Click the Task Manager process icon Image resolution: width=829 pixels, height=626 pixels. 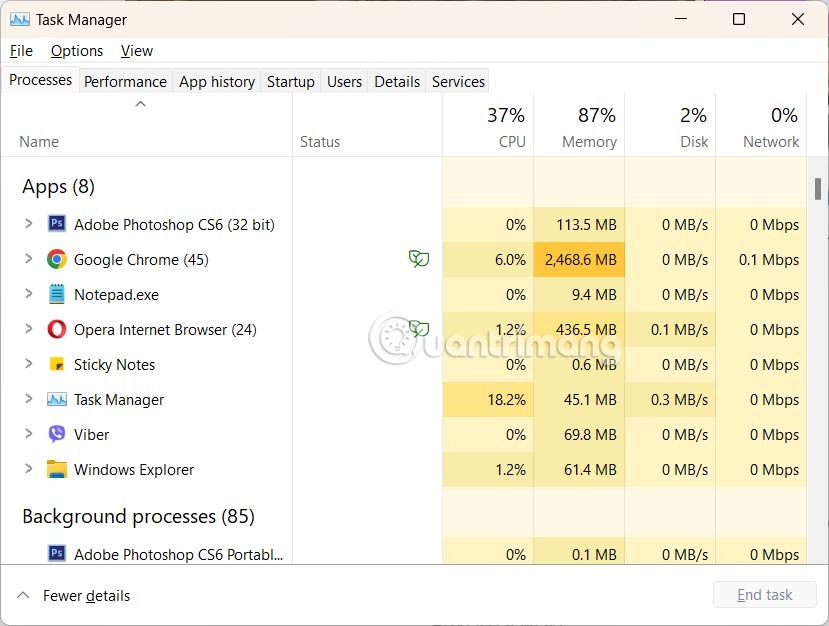[x=57, y=400]
